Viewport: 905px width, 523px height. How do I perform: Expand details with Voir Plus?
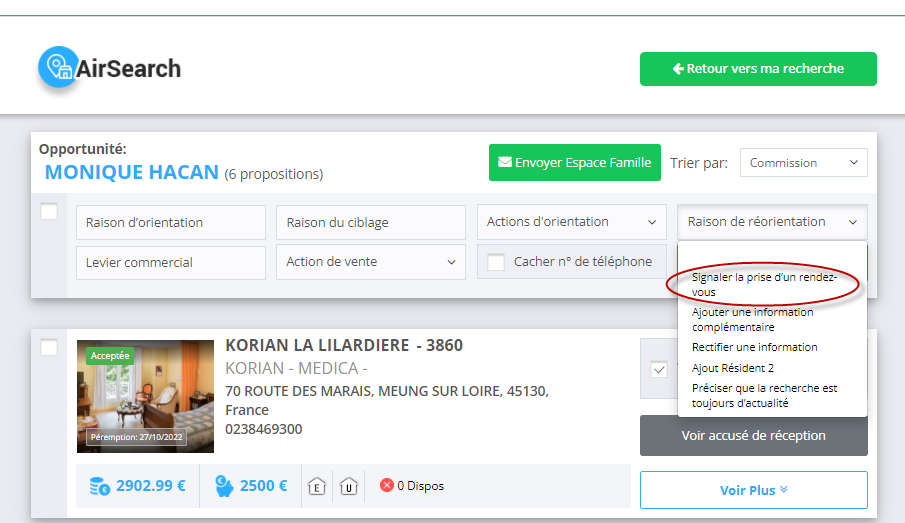[x=753, y=490]
